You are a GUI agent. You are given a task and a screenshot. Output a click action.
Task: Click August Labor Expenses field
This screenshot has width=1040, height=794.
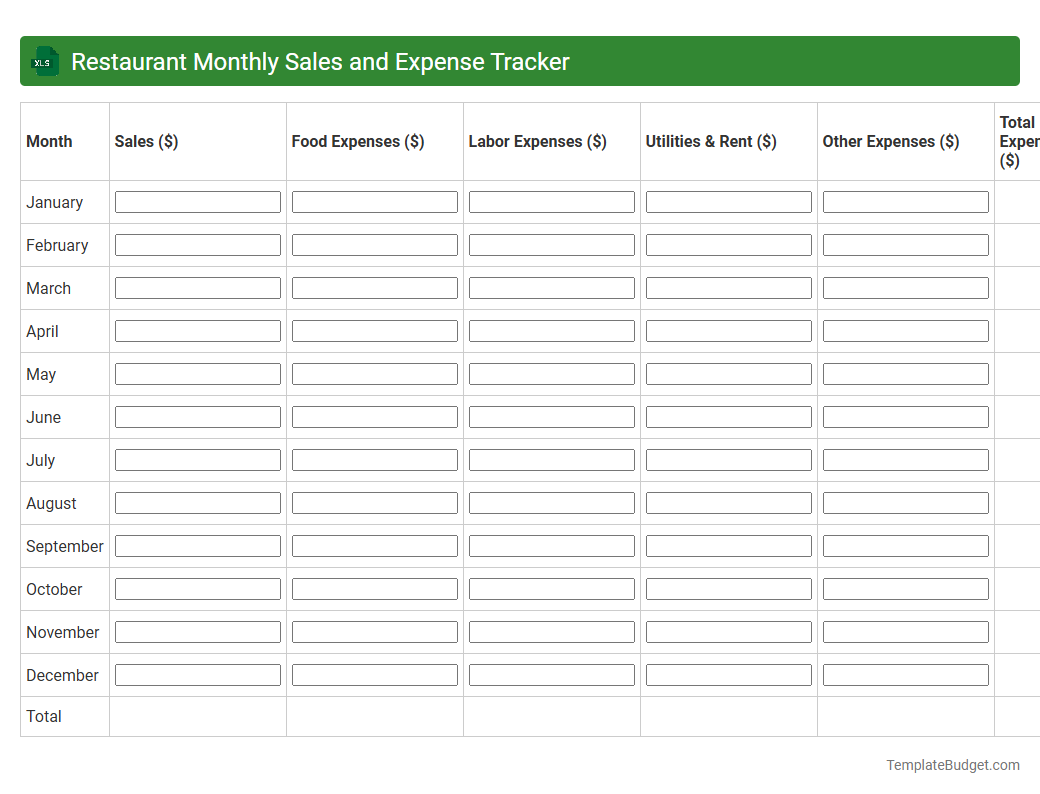point(551,502)
